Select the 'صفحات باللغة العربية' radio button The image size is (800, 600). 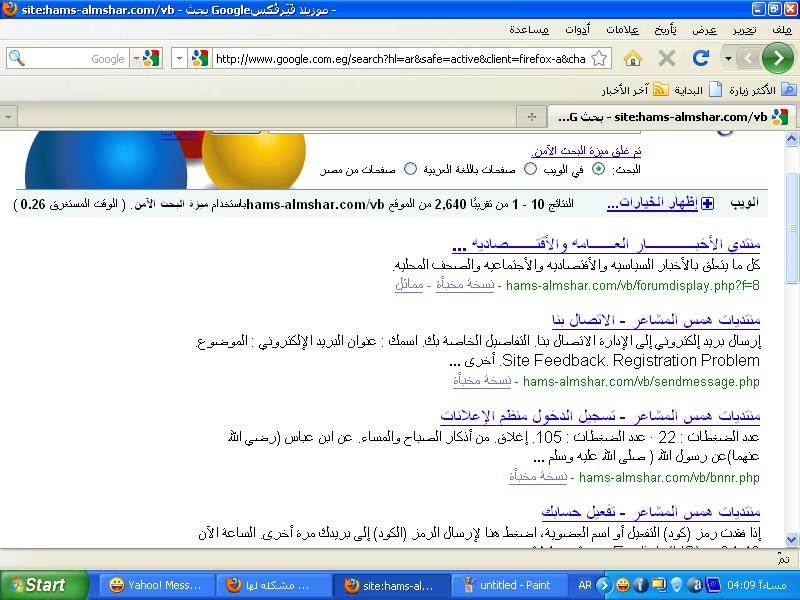531,169
